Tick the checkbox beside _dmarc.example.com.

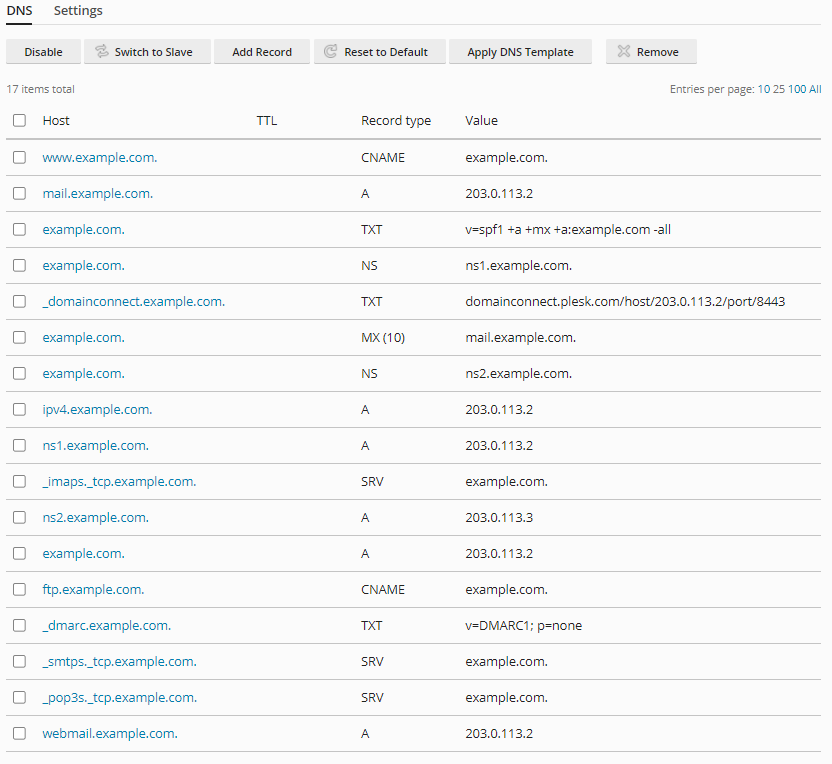pos(20,626)
